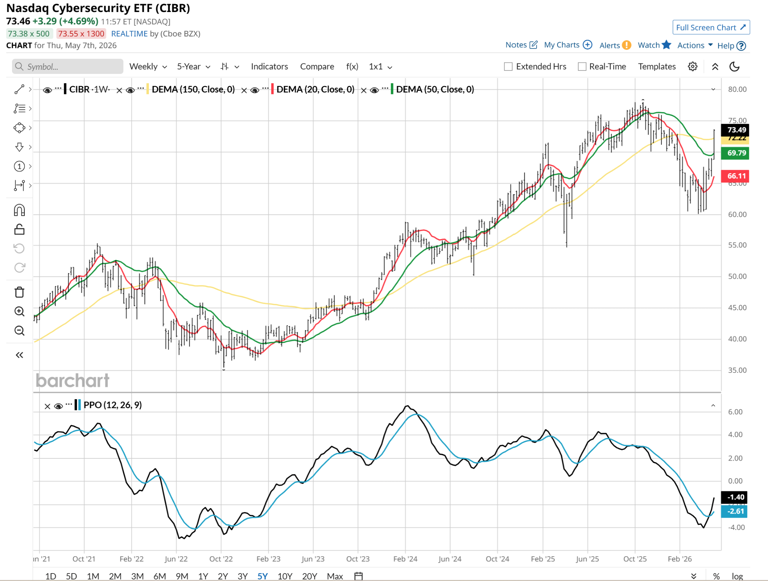Open the Fibonacci and text tools
This screenshot has height=581, width=768.
[x=19, y=108]
